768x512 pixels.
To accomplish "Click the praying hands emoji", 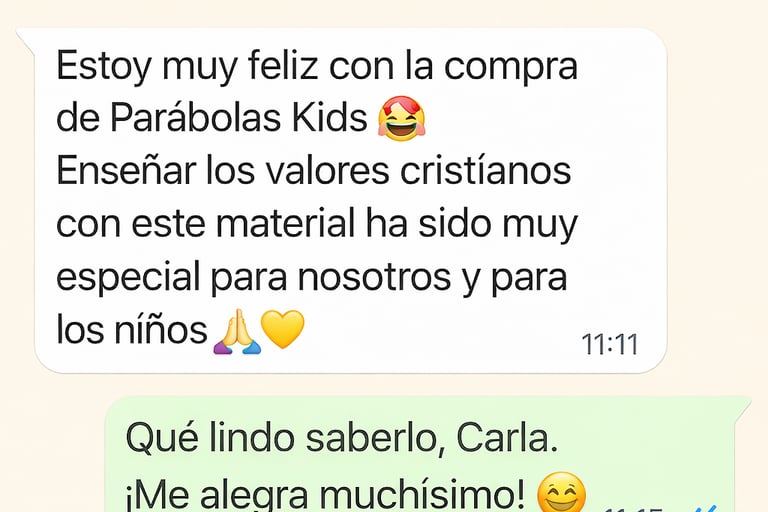I will [x=237, y=331].
